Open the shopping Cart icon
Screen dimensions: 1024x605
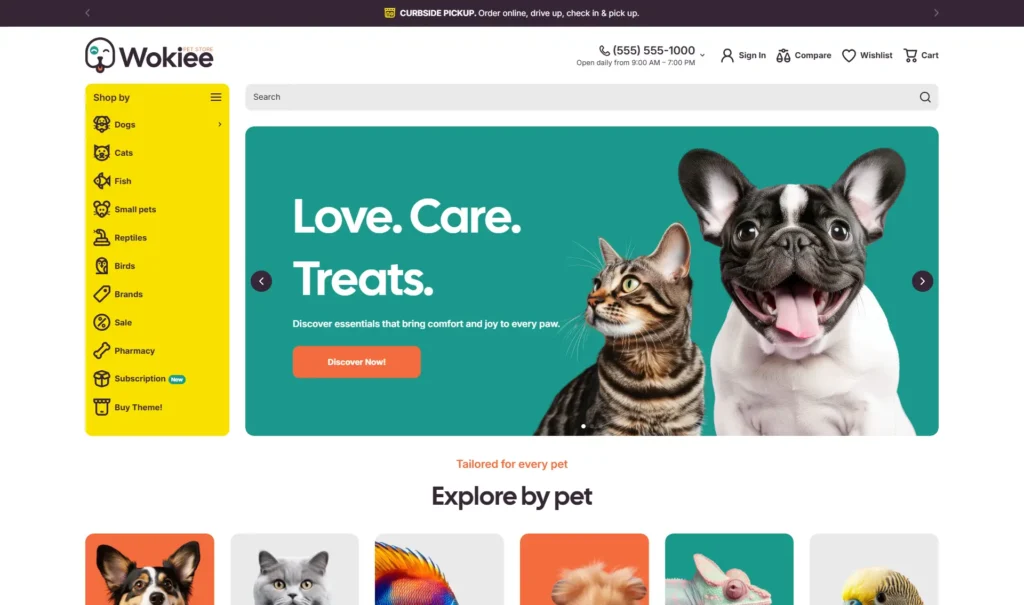pos(910,56)
